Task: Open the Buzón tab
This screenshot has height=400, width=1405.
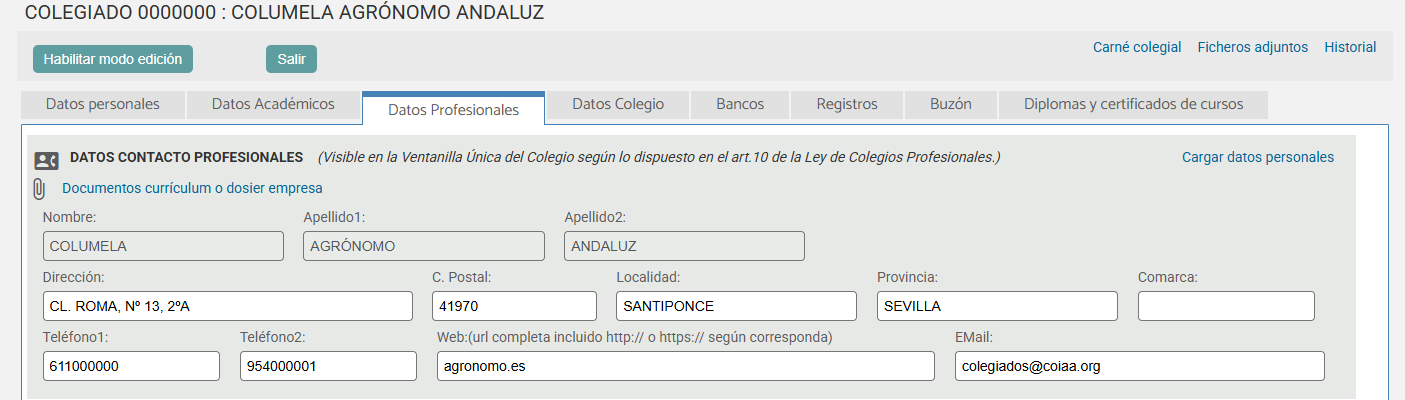Action: [950, 104]
